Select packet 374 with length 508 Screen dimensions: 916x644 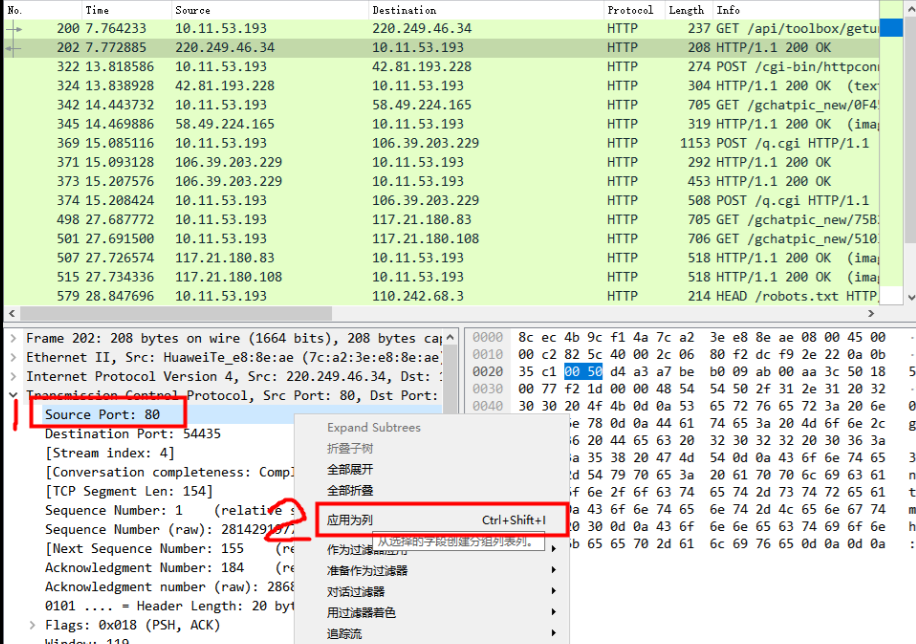click(x=441, y=200)
